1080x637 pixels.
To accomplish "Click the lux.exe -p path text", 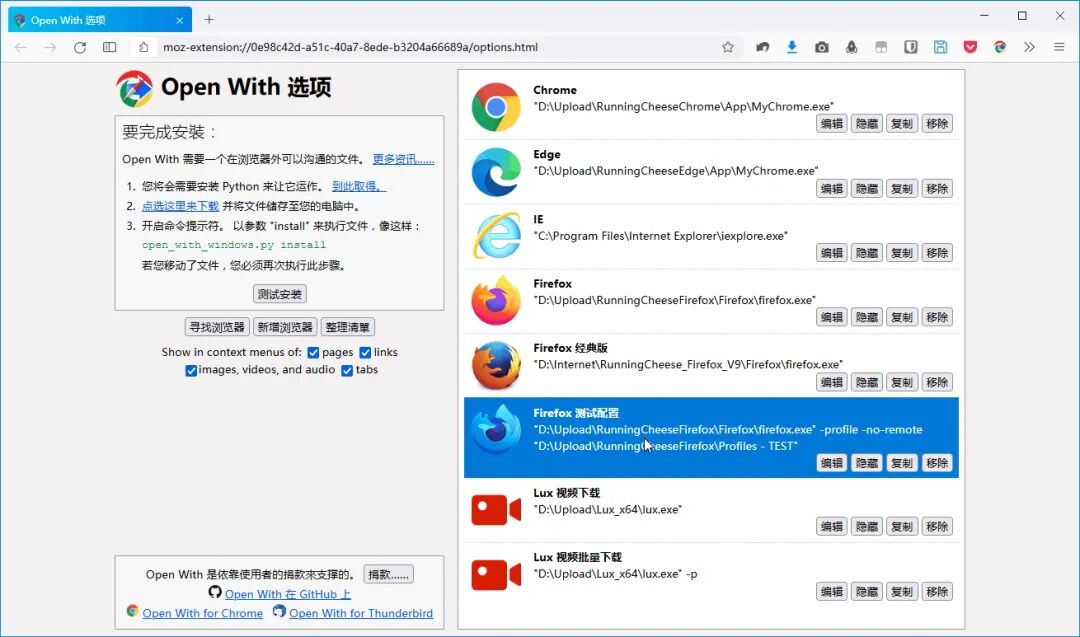I will 615,574.
